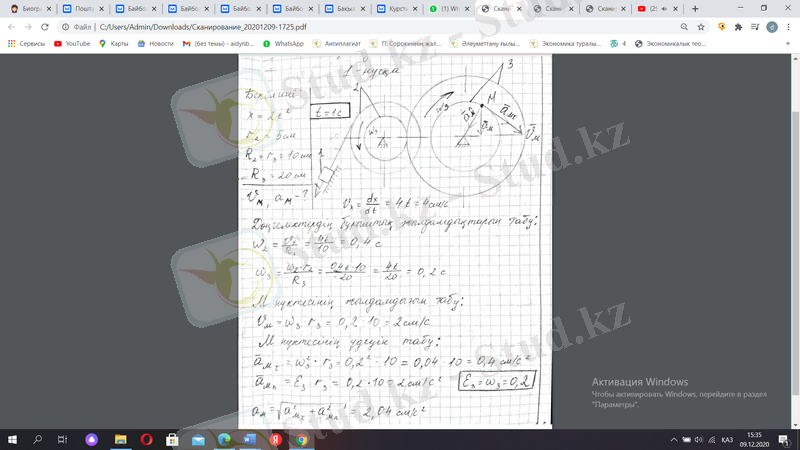Bookmark this page with the star icon
This screenshot has width=800, height=450.
pos(701,27)
